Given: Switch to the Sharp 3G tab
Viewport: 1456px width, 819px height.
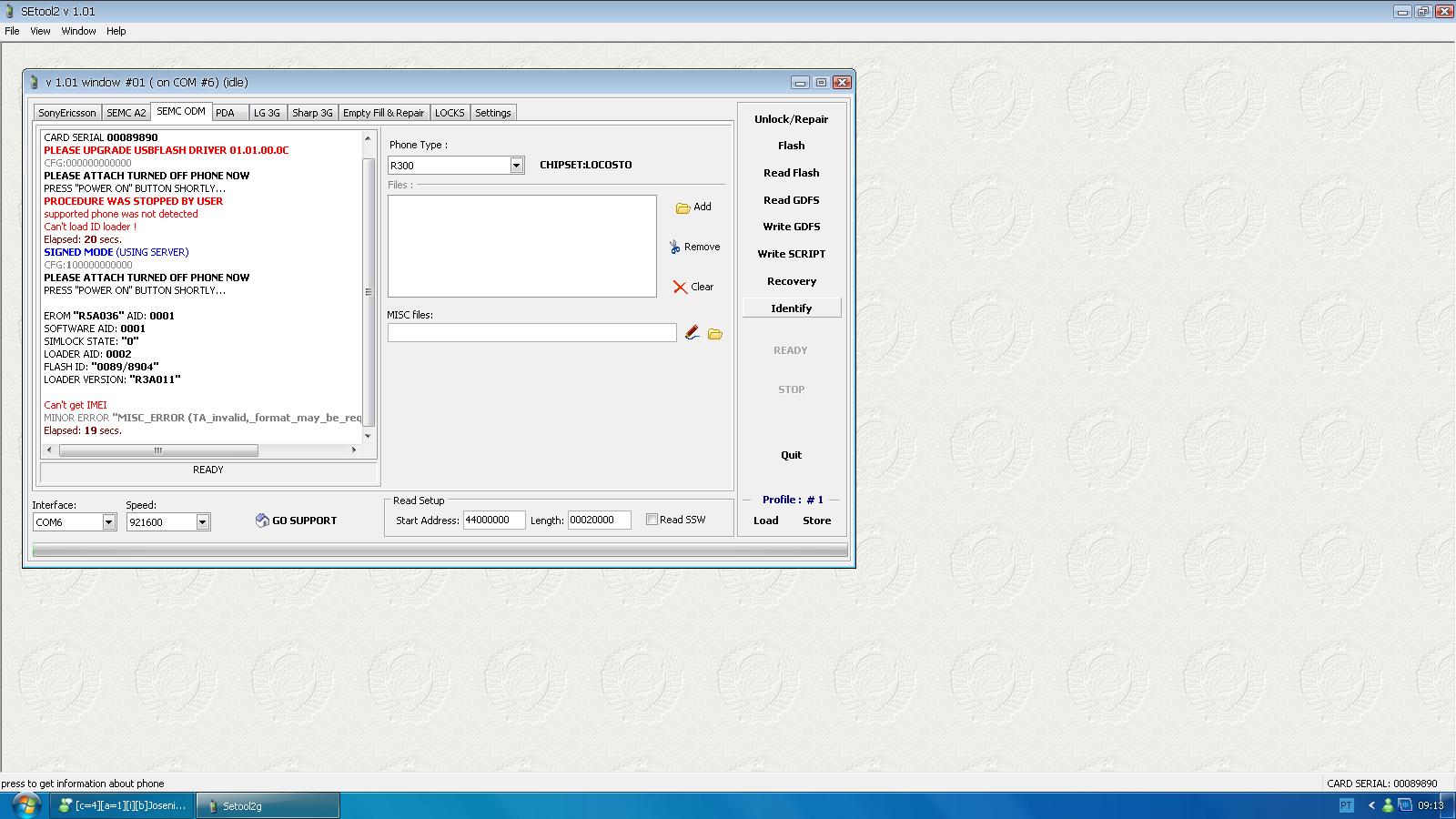Looking at the screenshot, I should point(312,113).
